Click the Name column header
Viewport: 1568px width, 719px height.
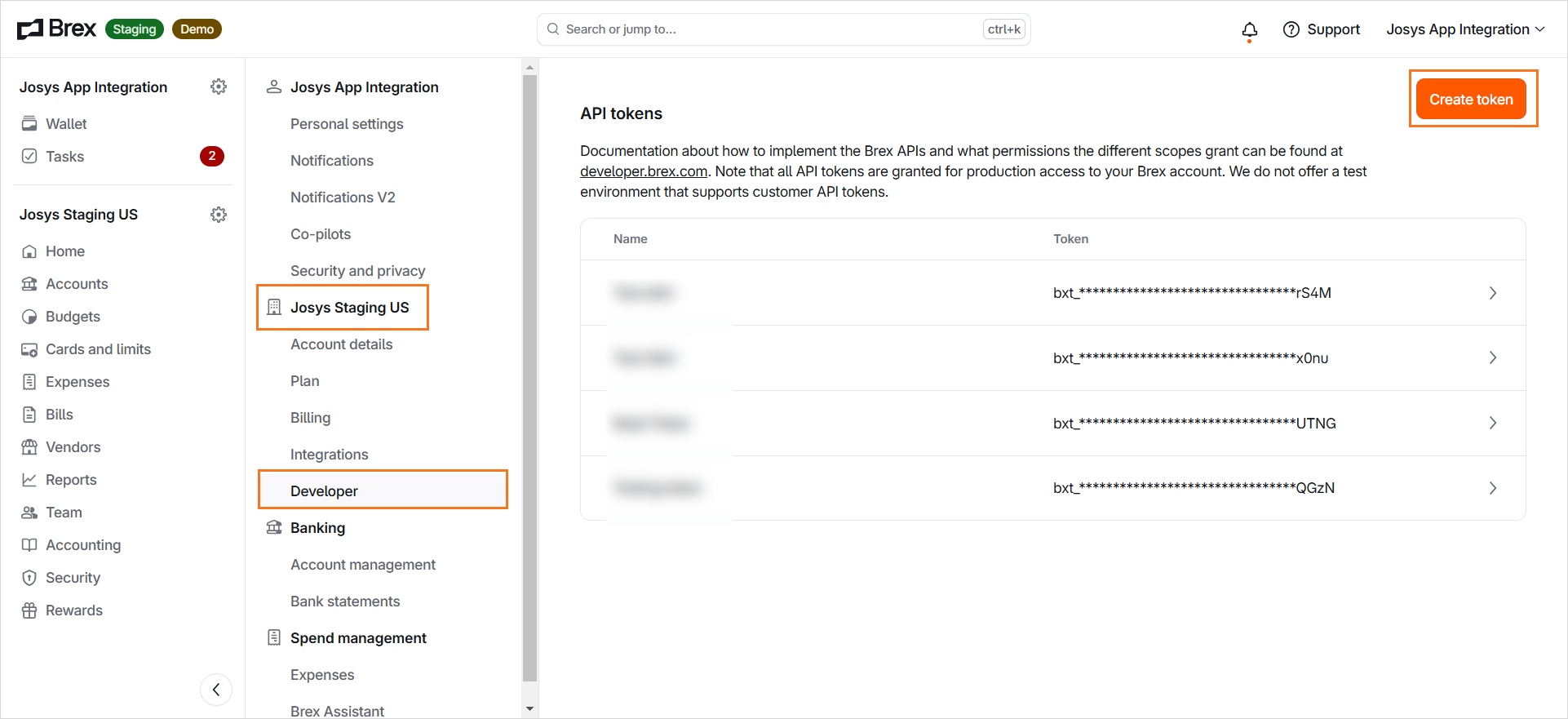[x=631, y=239]
